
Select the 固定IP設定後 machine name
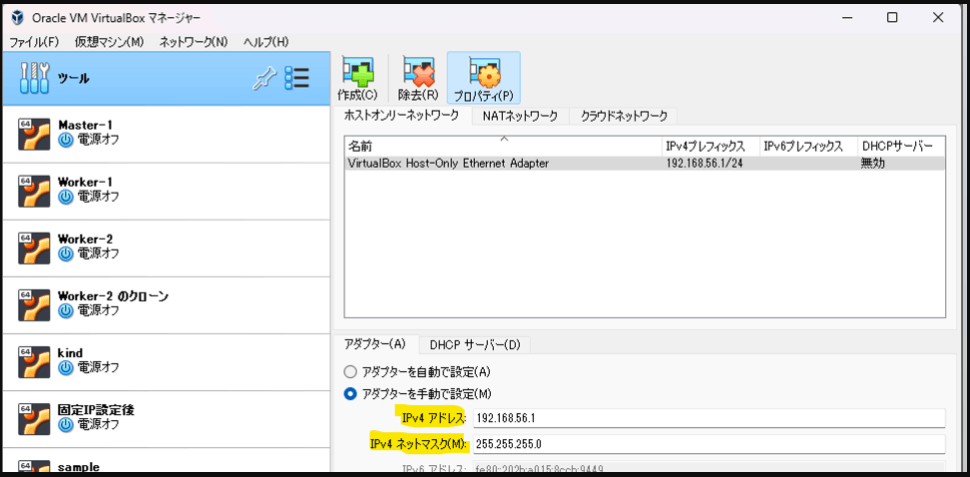point(96,410)
